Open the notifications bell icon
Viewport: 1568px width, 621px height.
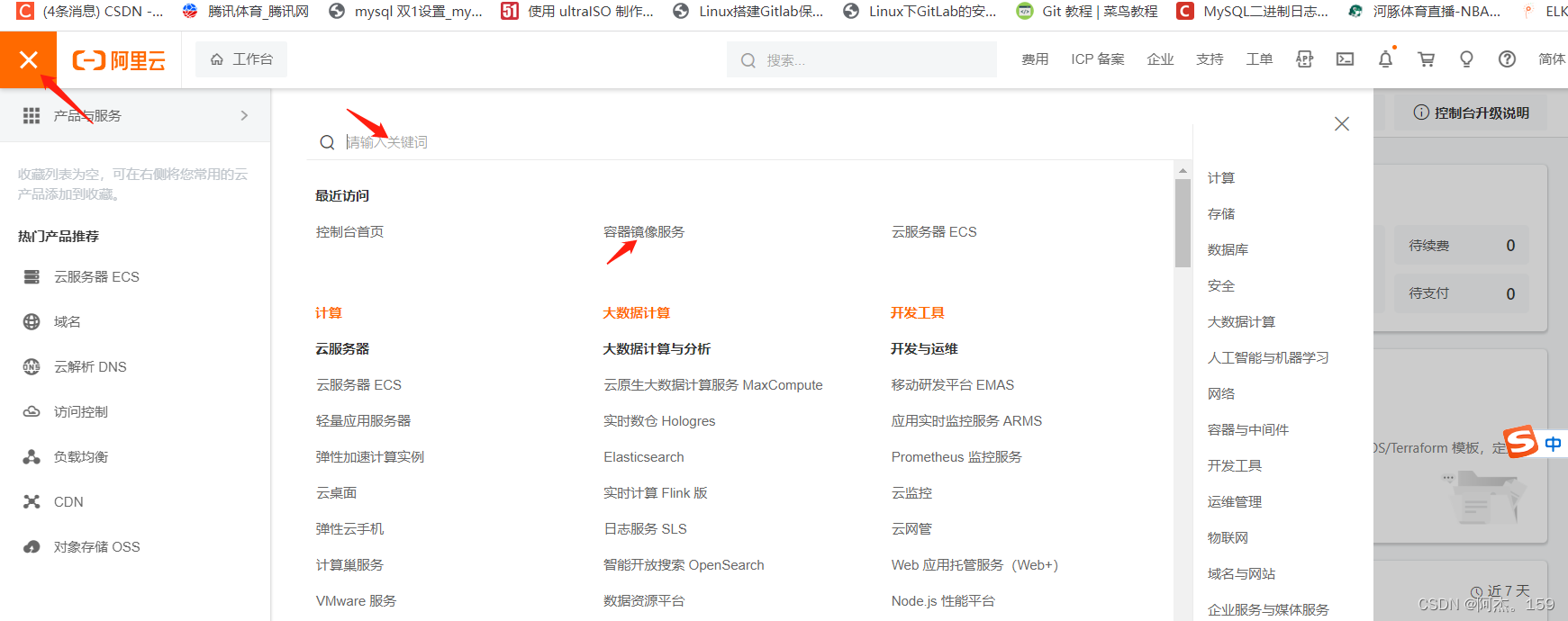click(x=1386, y=59)
